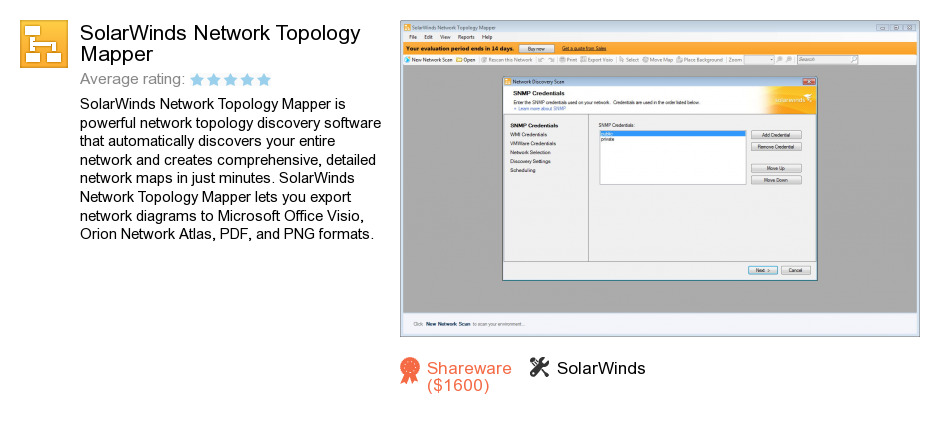Image resolution: width=940 pixels, height=421 pixels.
Task: Open the File menu
Action: coord(413,37)
